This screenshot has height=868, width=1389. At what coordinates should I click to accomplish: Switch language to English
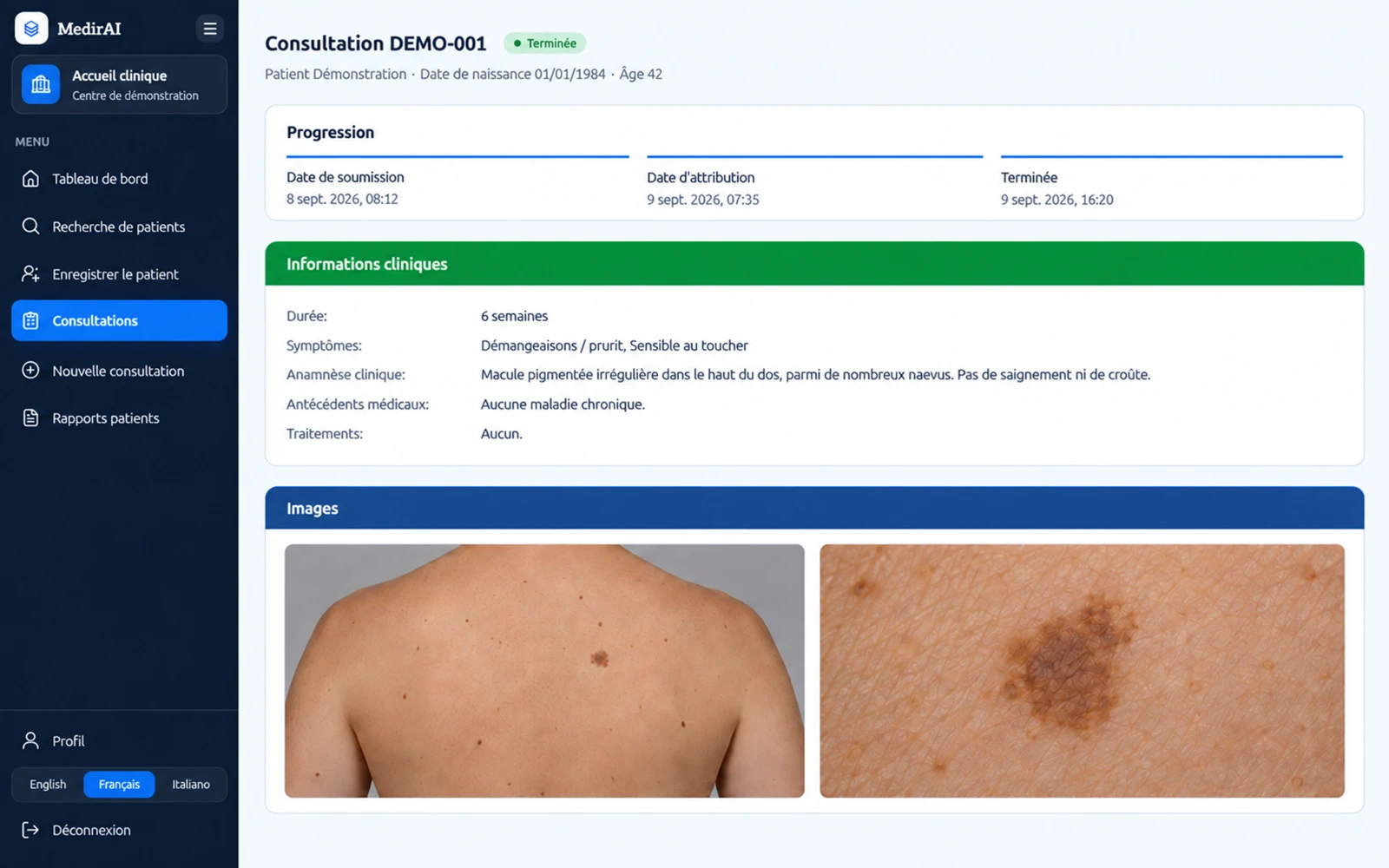[48, 785]
